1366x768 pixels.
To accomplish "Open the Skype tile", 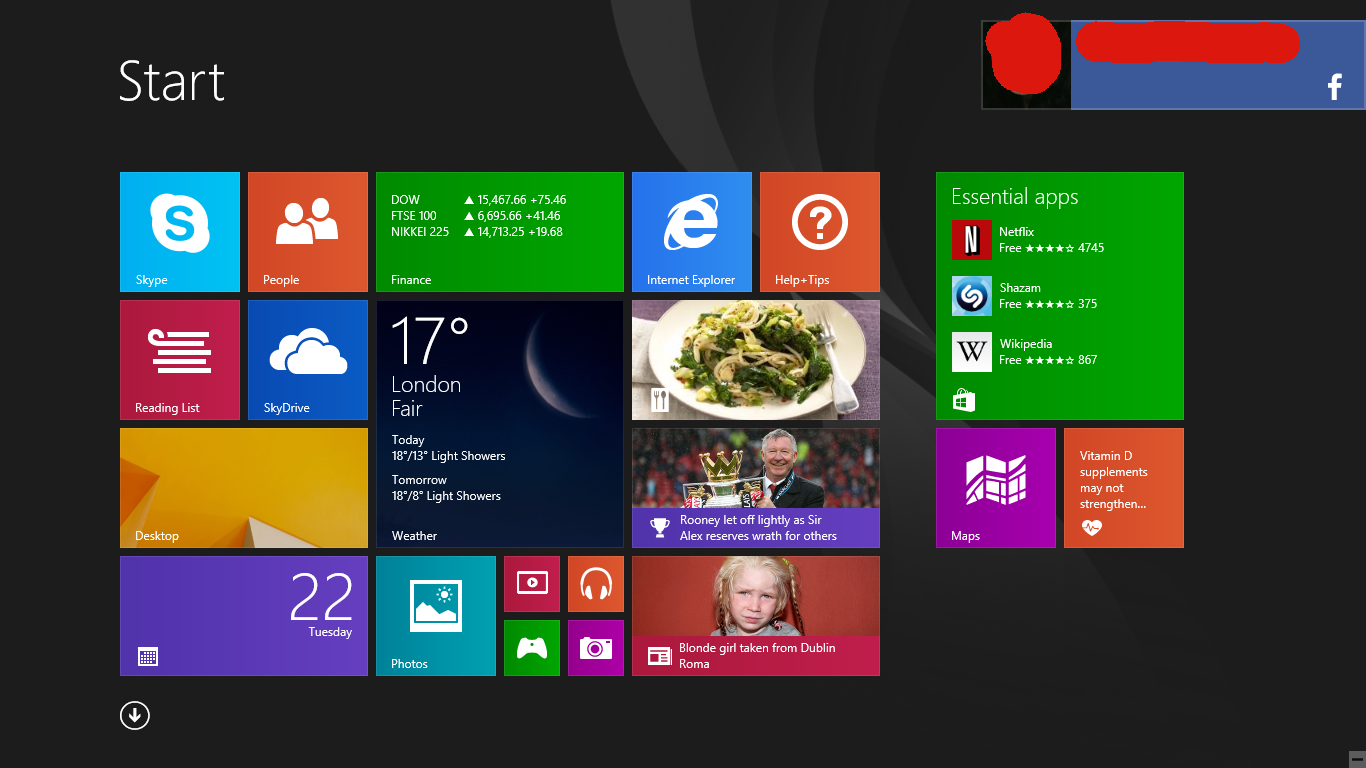I will click(180, 232).
